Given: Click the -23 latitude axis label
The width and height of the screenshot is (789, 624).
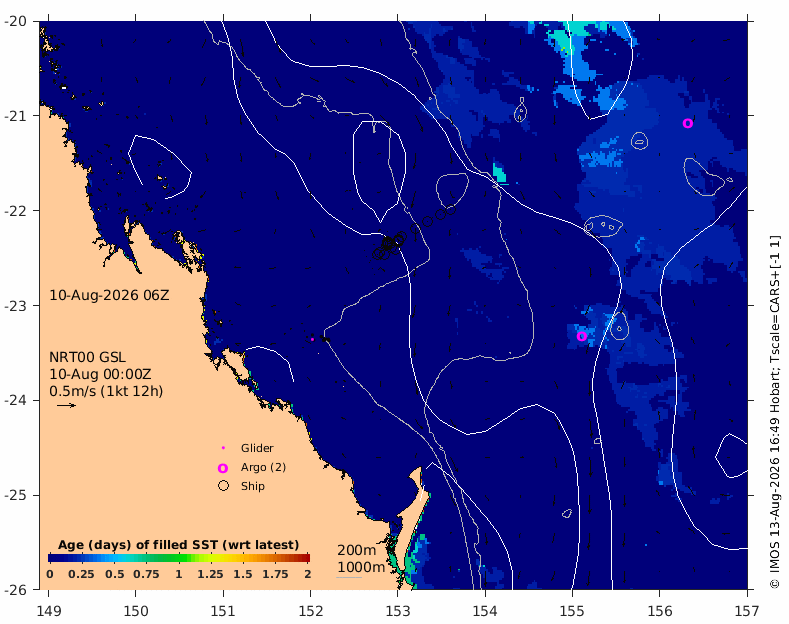Looking at the screenshot, I should (16, 305).
